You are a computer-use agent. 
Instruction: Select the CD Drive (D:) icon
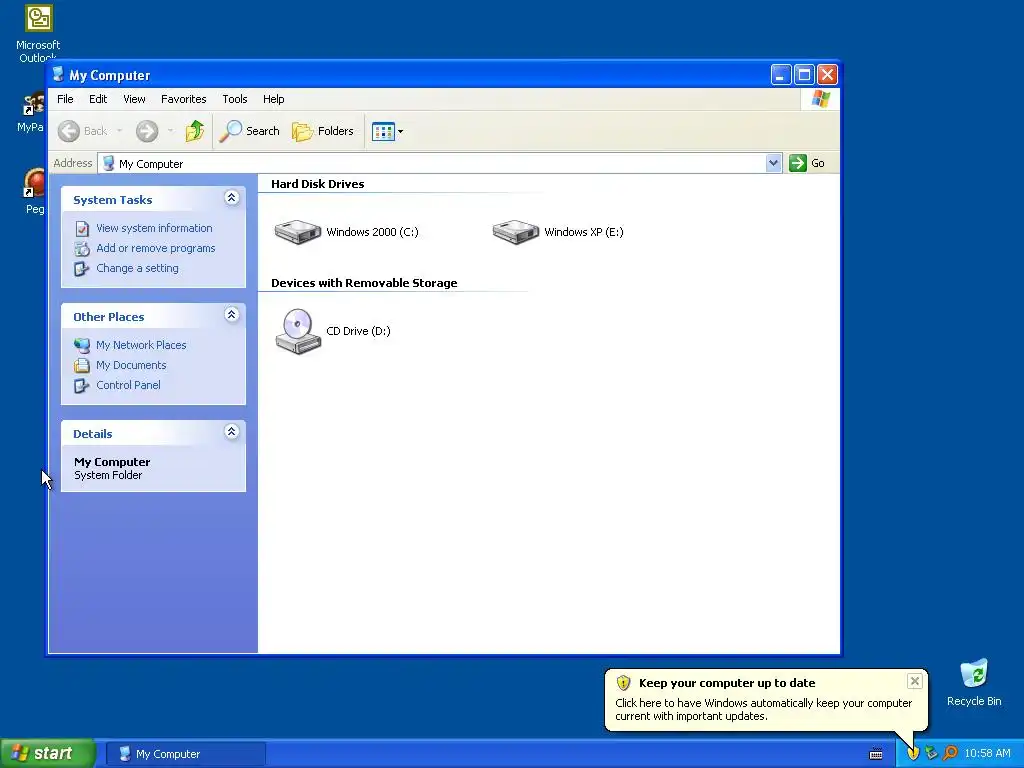point(298,331)
